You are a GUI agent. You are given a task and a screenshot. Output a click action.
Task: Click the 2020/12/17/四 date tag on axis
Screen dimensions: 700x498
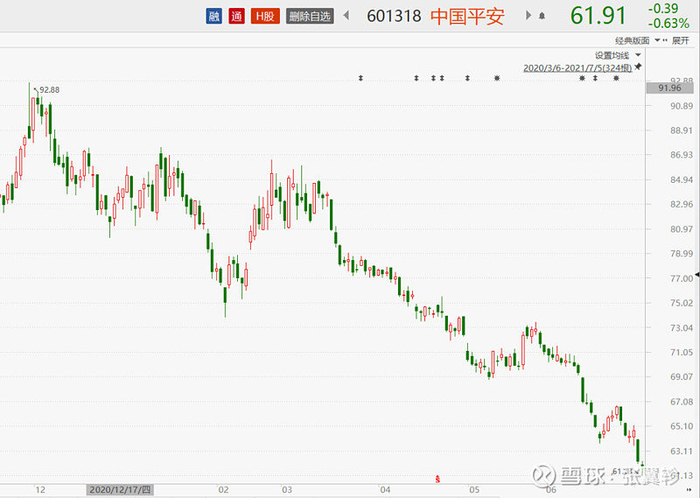[120, 490]
